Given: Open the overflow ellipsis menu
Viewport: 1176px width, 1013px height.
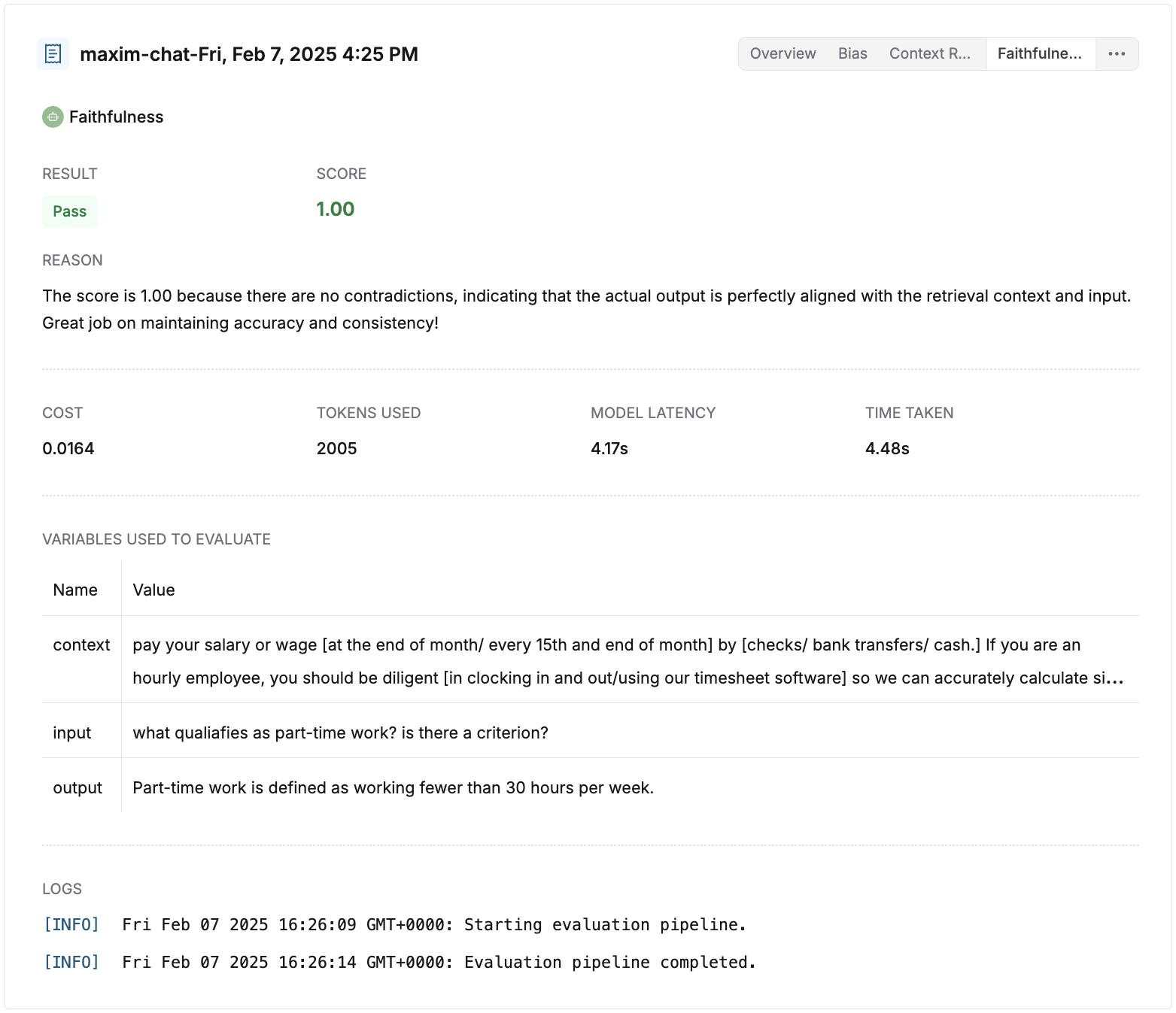Looking at the screenshot, I should pyautogui.click(x=1117, y=53).
